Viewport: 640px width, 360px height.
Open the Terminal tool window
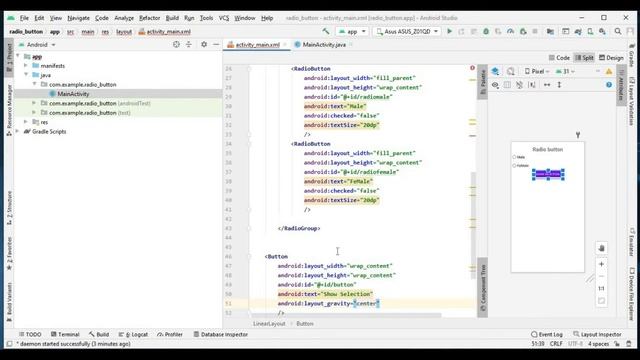coord(65,334)
